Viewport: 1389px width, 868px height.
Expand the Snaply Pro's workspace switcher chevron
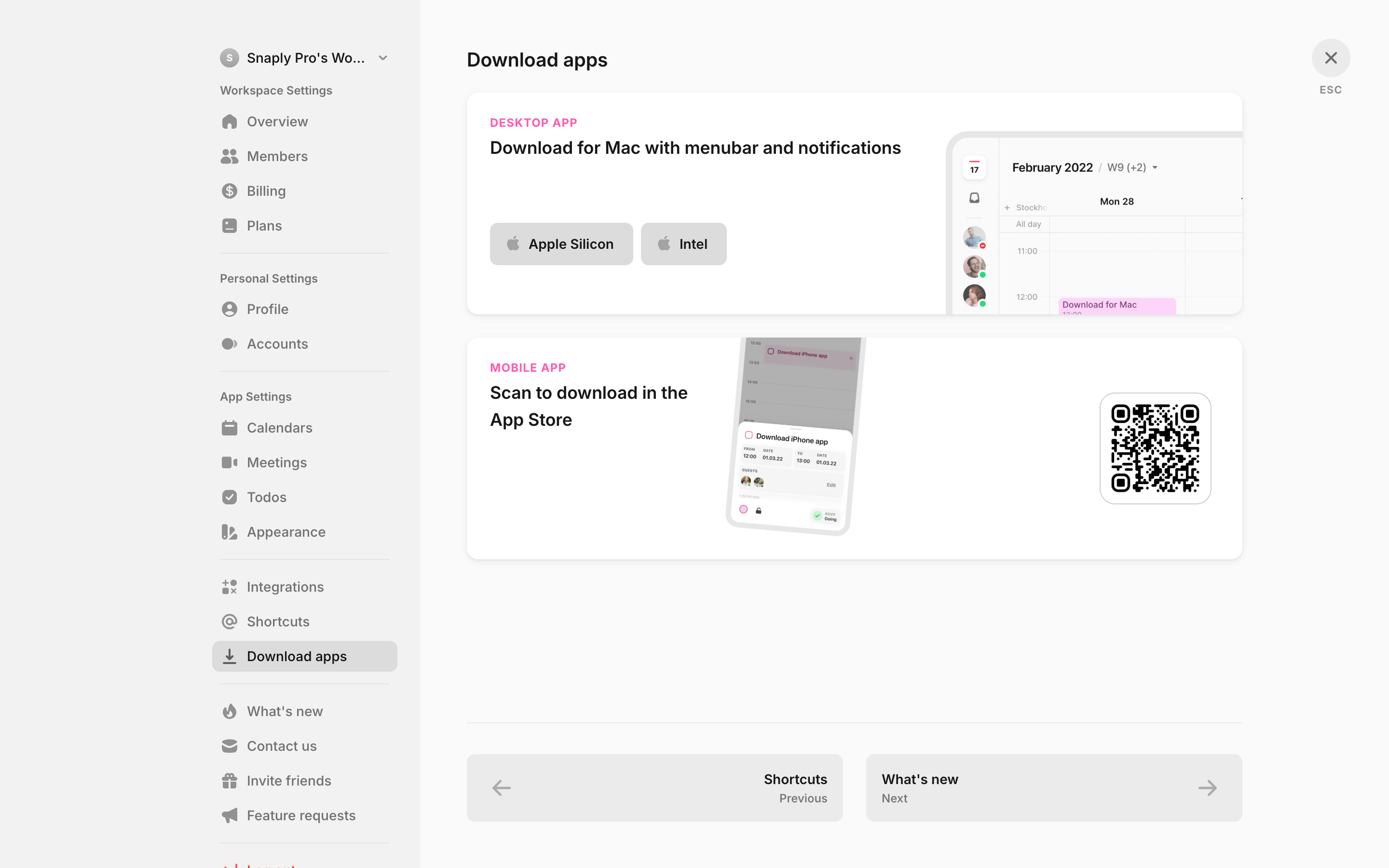click(x=383, y=58)
